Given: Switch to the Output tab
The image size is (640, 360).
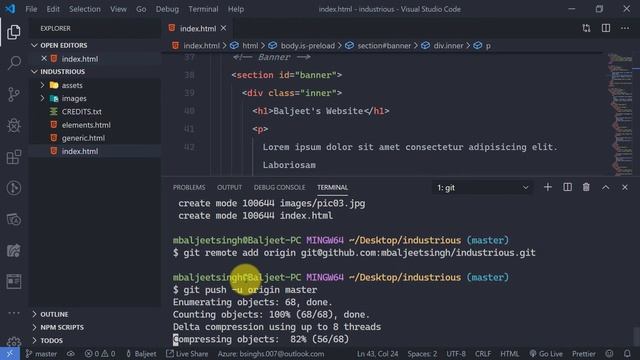Looking at the screenshot, I should pyautogui.click(x=229, y=187).
